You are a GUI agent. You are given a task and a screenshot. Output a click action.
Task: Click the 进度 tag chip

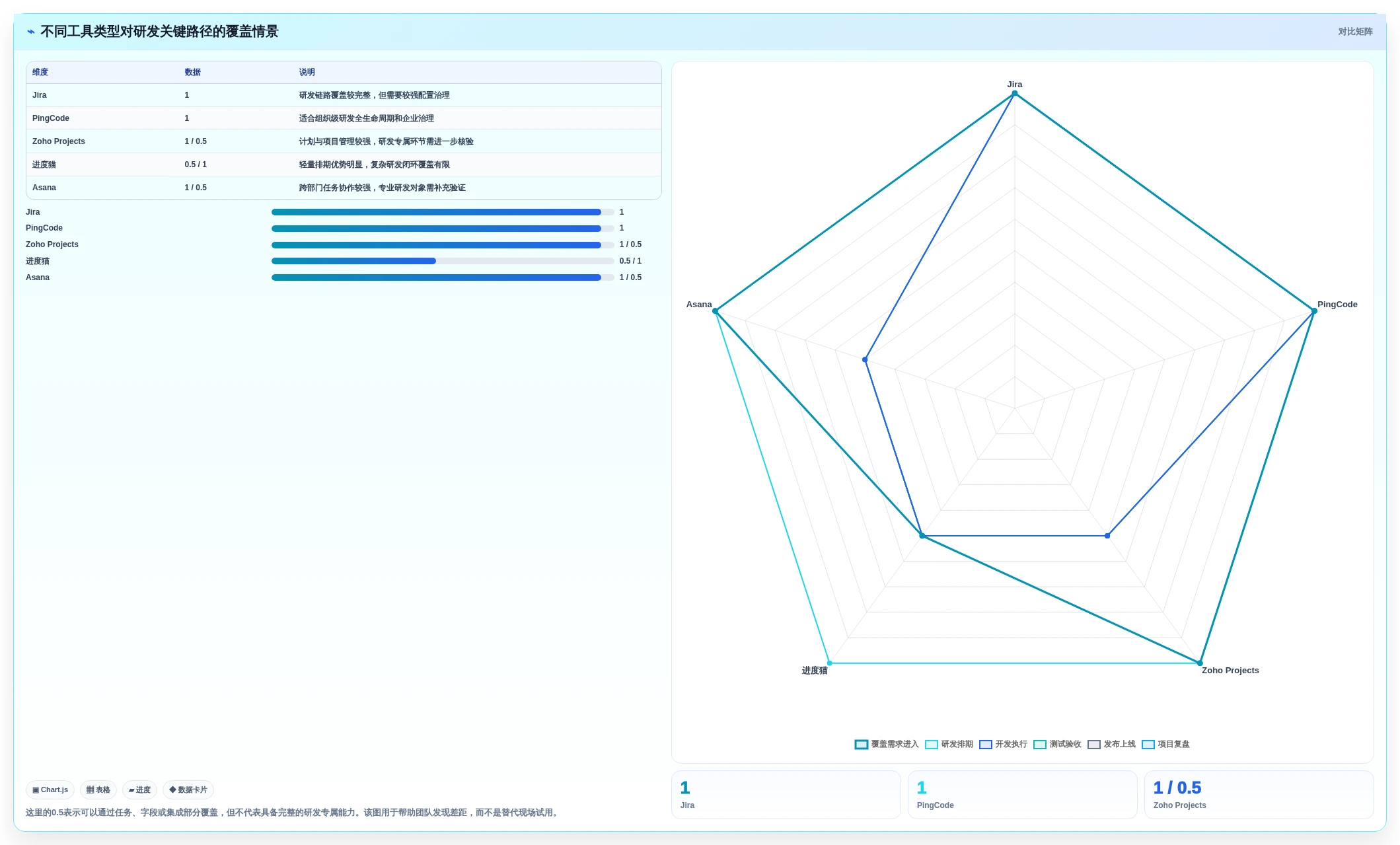[x=139, y=790]
